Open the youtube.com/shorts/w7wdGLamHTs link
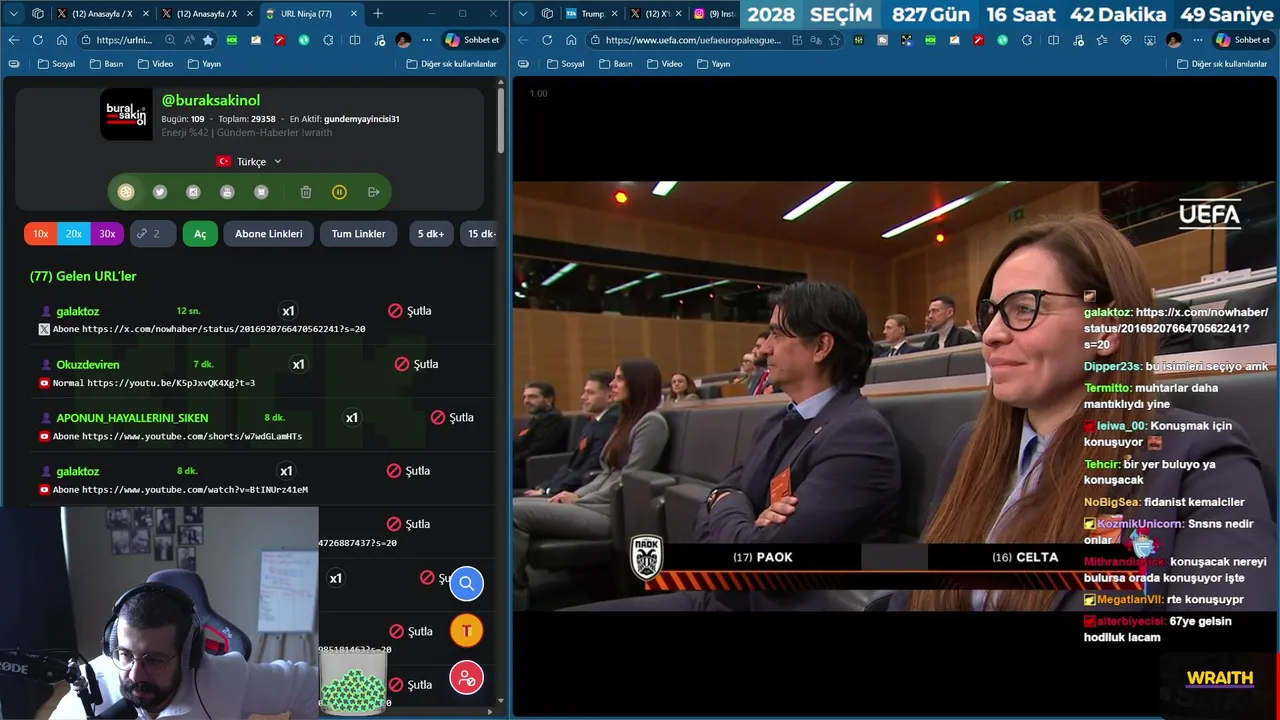1280x720 pixels. 192,436
